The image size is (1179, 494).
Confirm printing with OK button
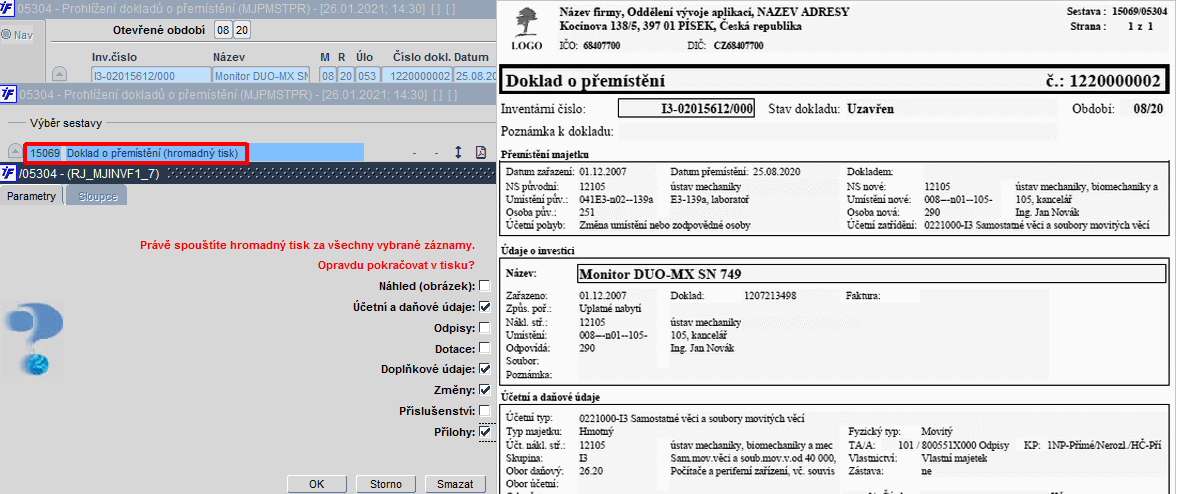317,484
